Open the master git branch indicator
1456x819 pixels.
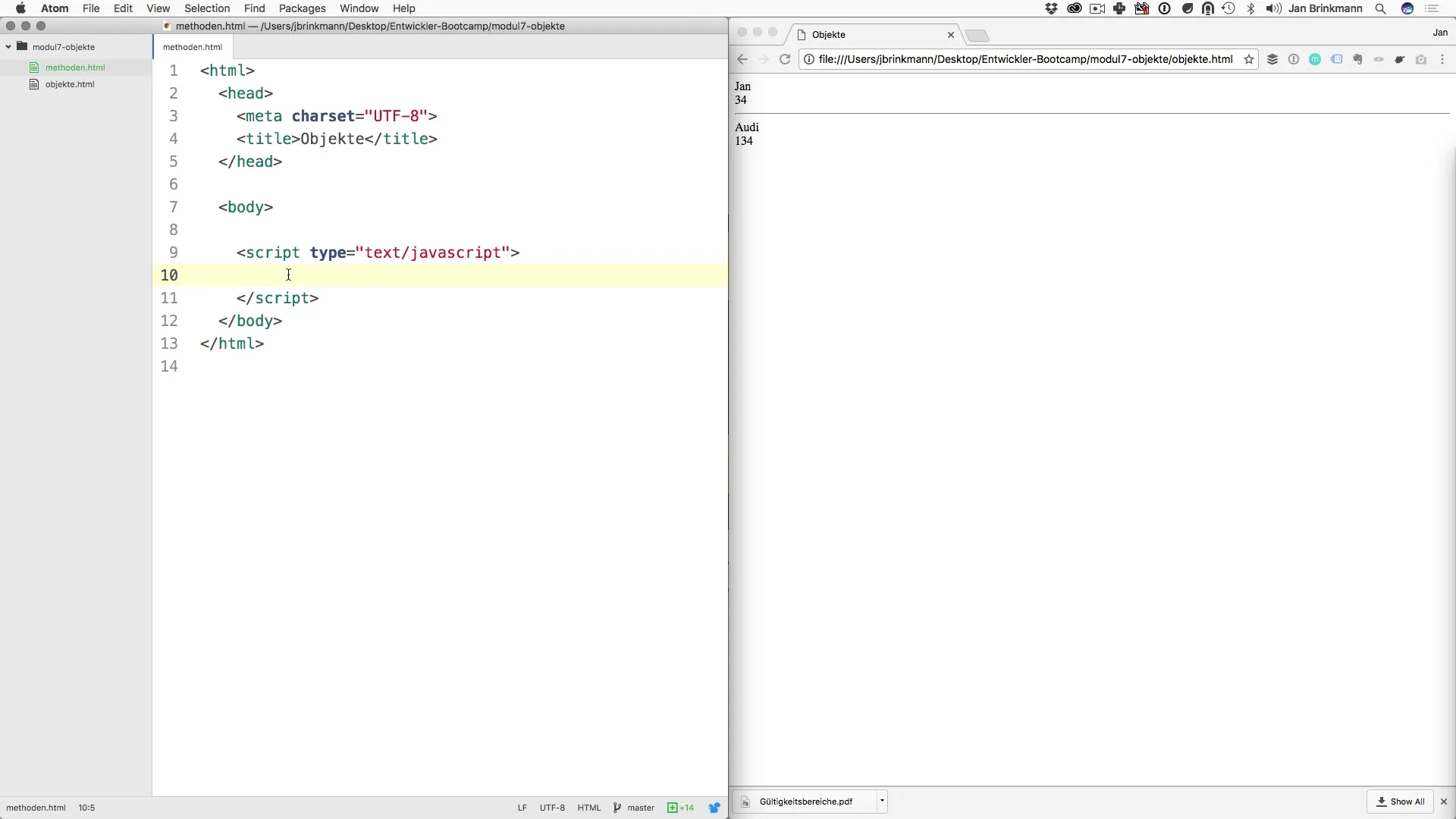click(x=634, y=808)
